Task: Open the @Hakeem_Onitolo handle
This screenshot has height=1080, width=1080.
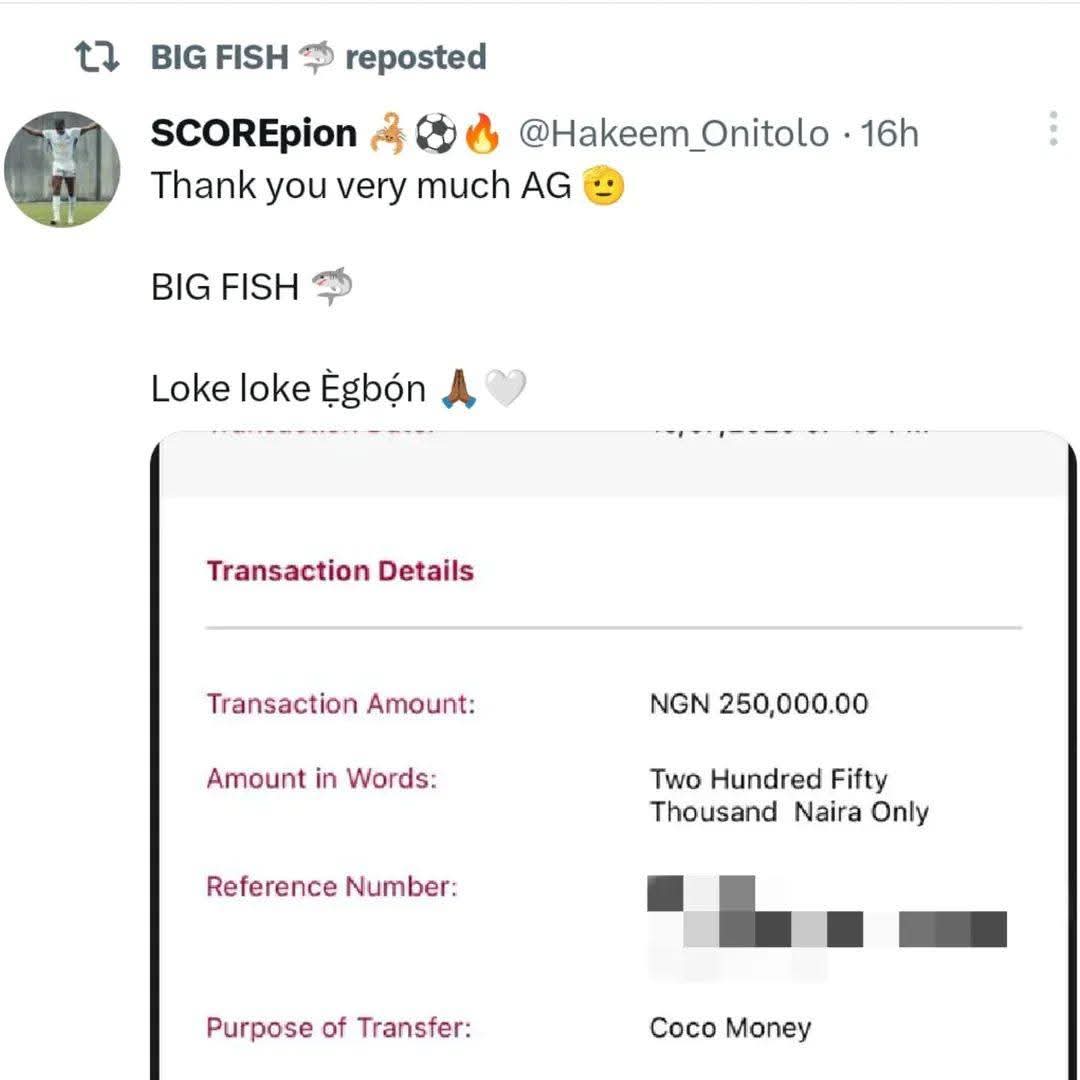Action: tap(672, 134)
